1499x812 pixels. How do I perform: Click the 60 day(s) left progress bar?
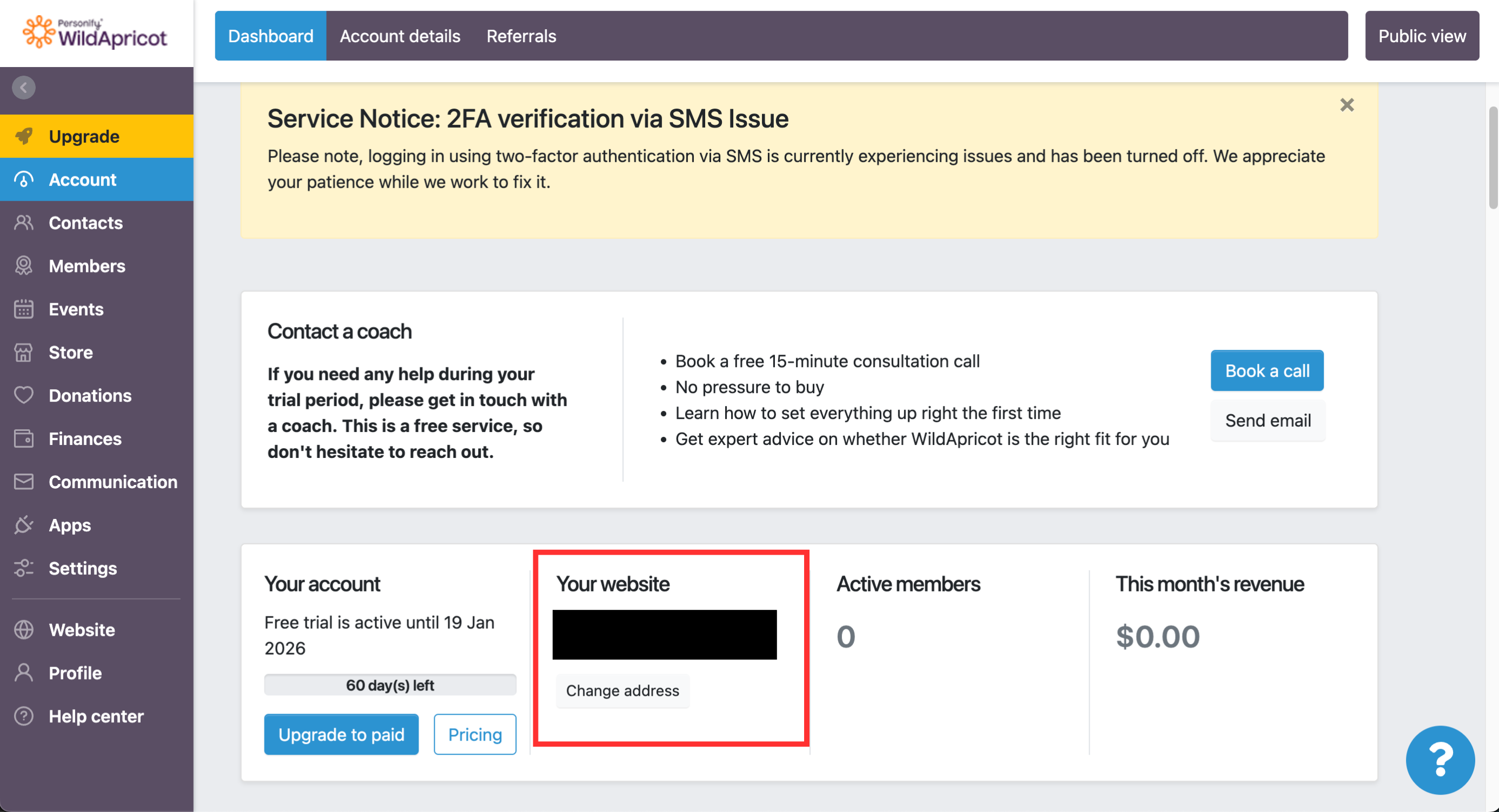pos(390,685)
